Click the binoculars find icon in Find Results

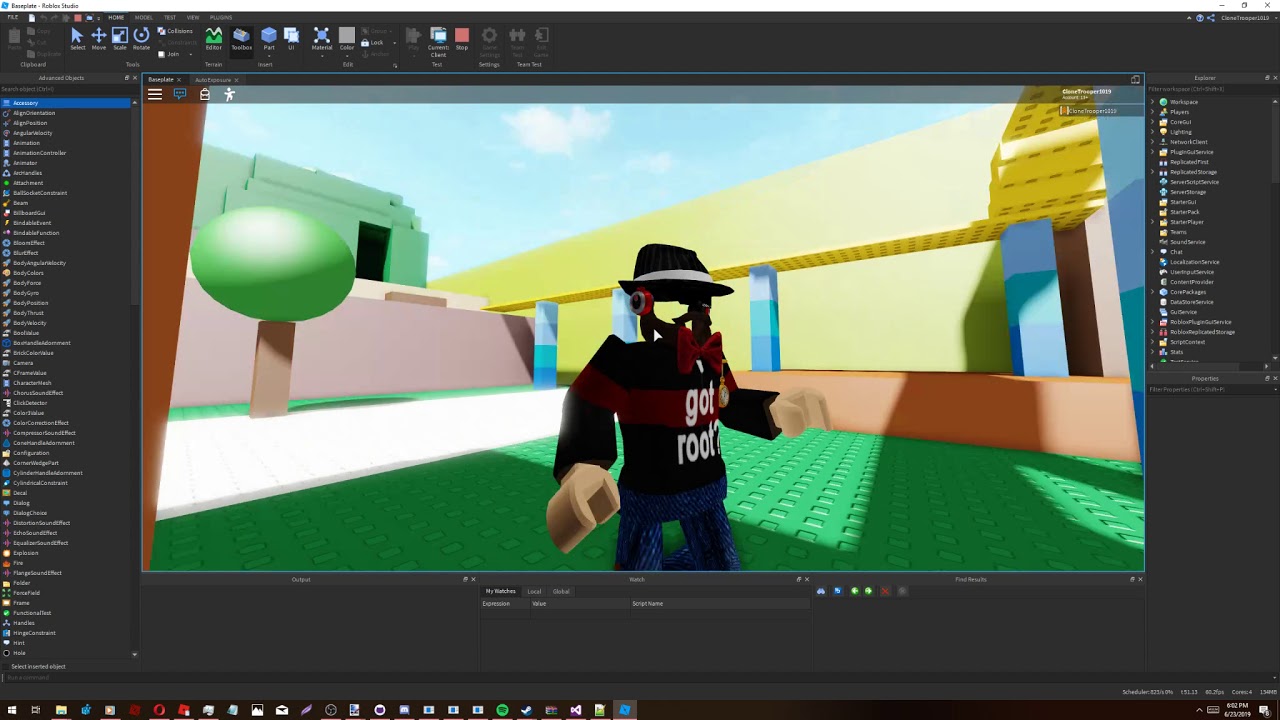point(821,591)
